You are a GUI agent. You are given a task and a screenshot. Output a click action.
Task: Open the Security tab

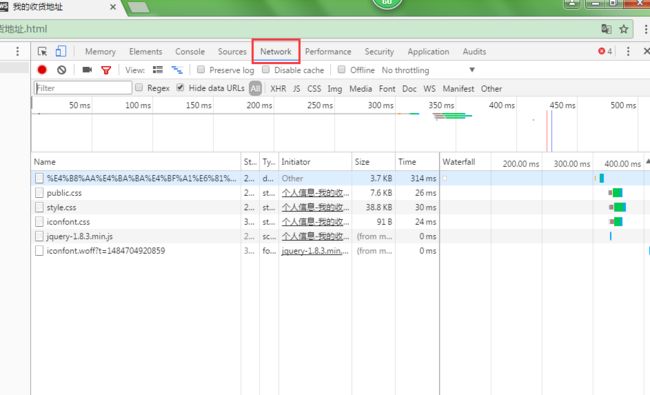379,52
